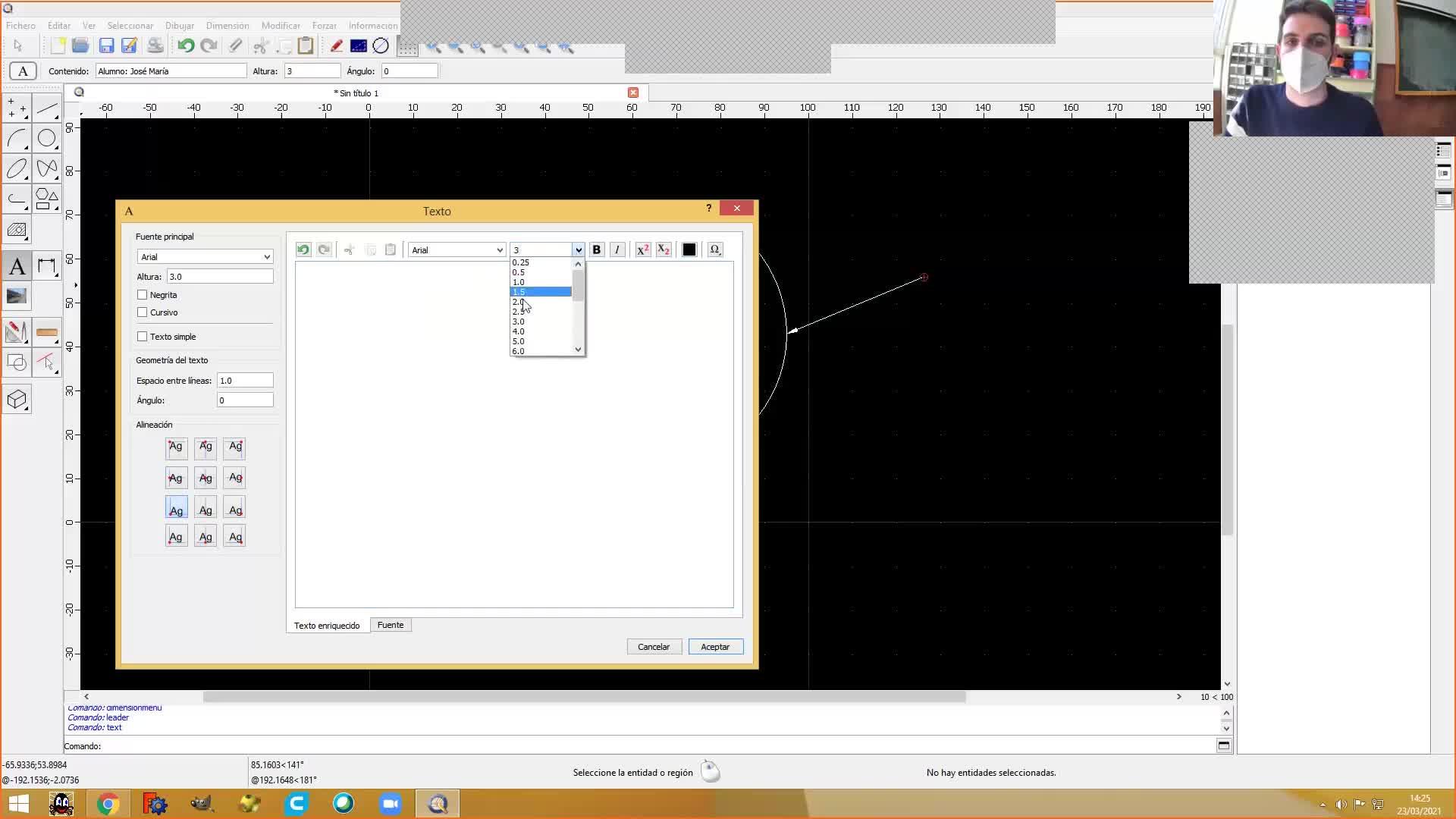Click the Cancelar button
1456x819 pixels.
(x=654, y=647)
